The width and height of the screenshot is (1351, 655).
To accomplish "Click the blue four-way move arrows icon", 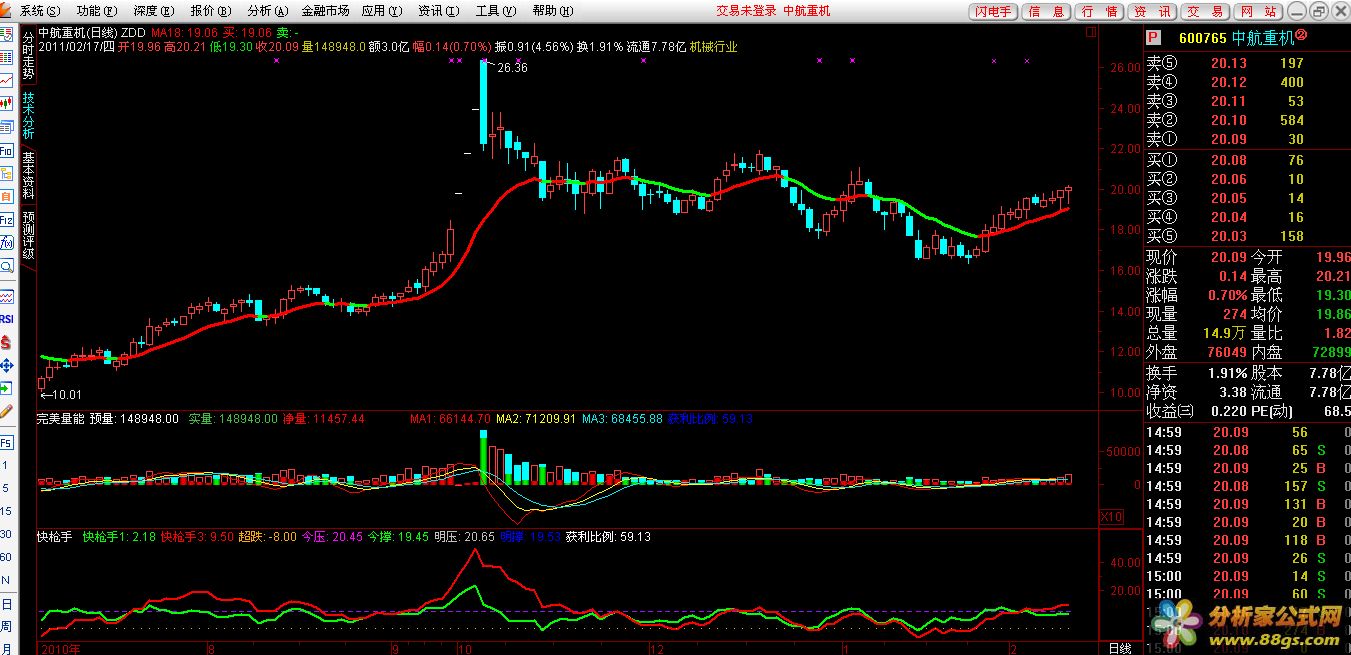I will (x=6, y=366).
